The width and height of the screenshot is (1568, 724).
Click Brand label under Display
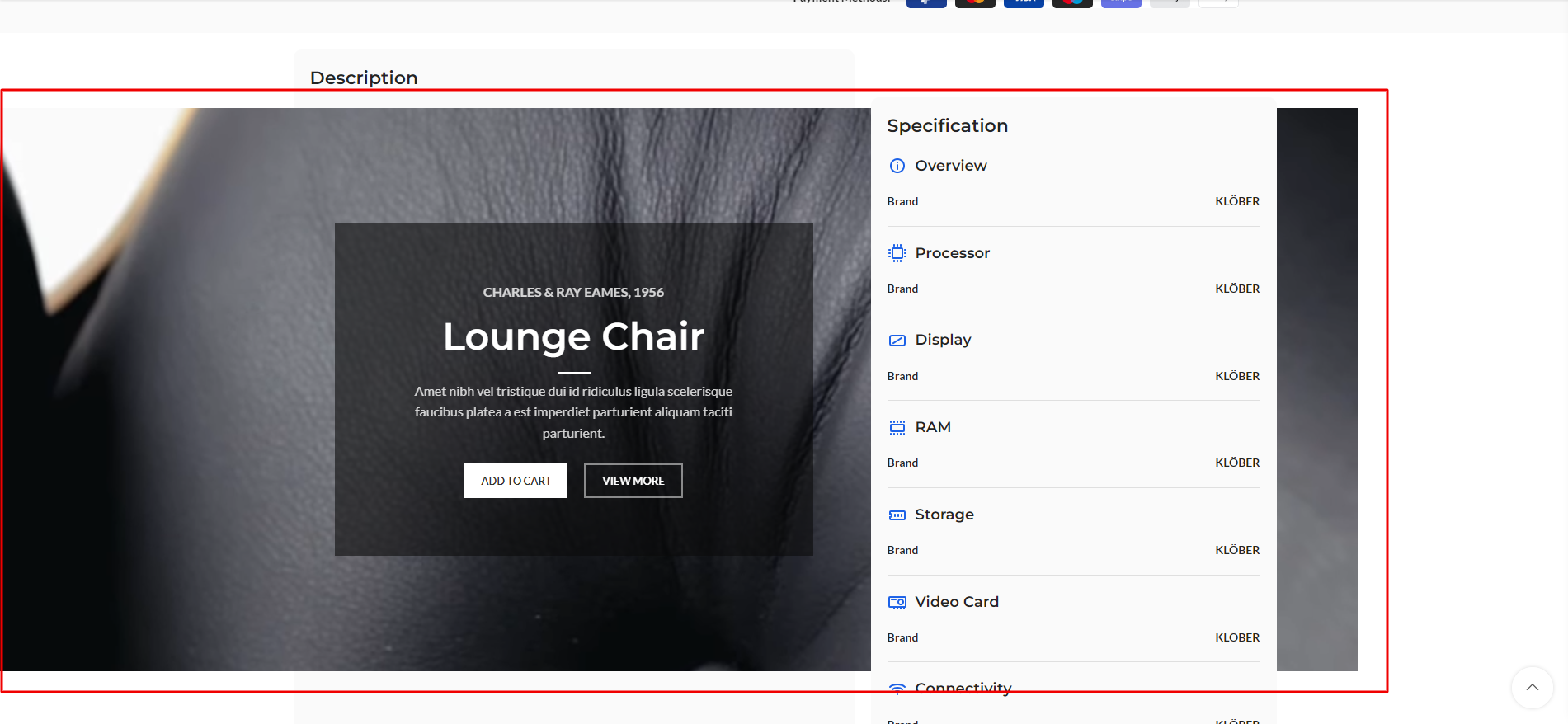coord(902,376)
